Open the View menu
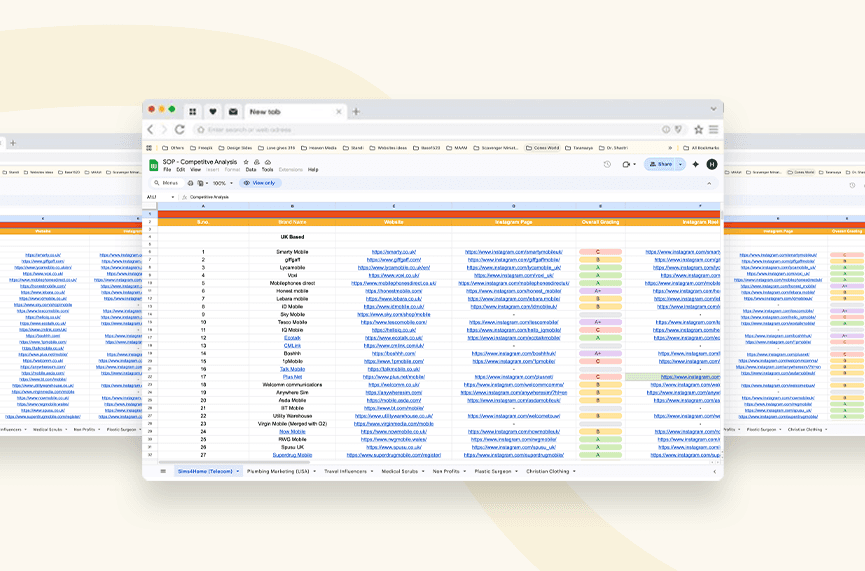 click(195, 169)
